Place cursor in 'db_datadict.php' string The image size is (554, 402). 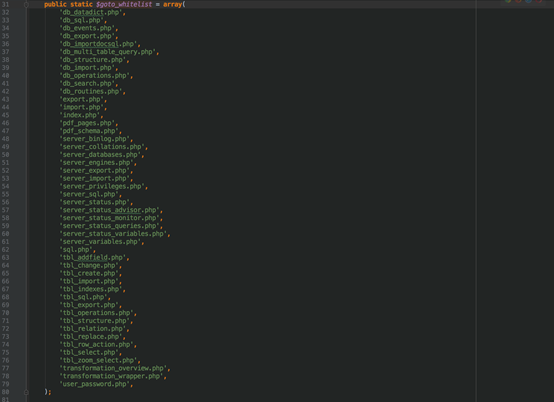pos(91,12)
